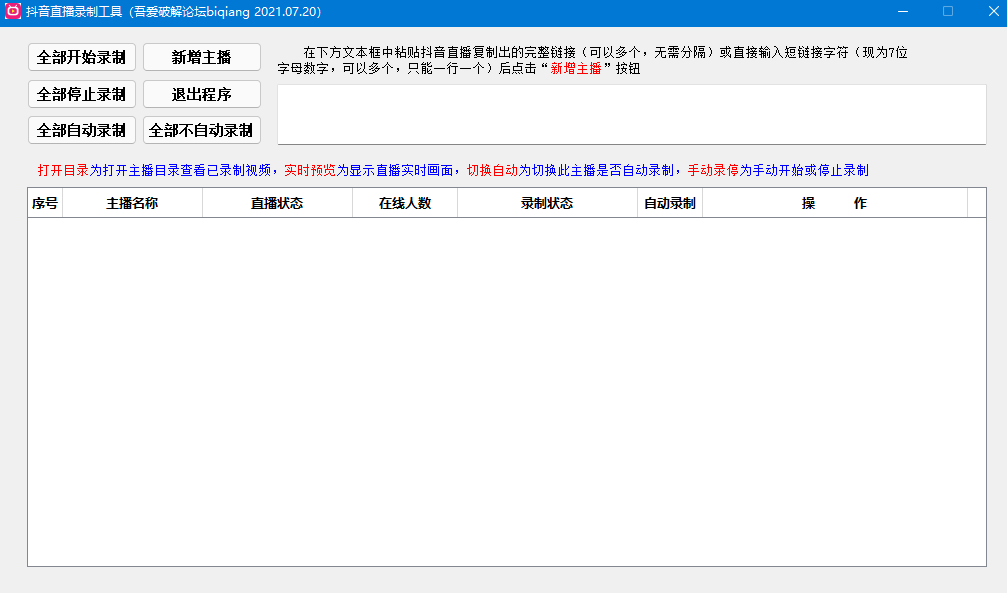
Task: Select the 在线人数 column header
Action: 405,203
